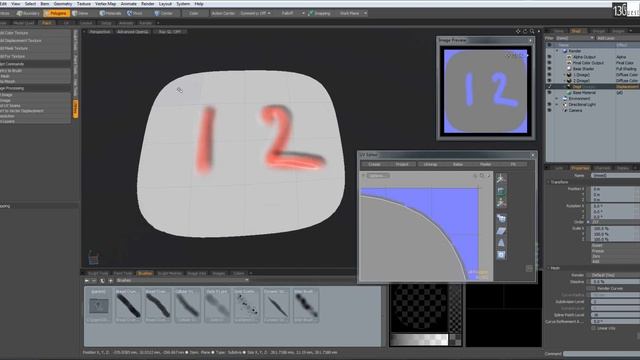640x360 pixels.
Task: Open the Action Center dropdown
Action: [x=223, y=13]
